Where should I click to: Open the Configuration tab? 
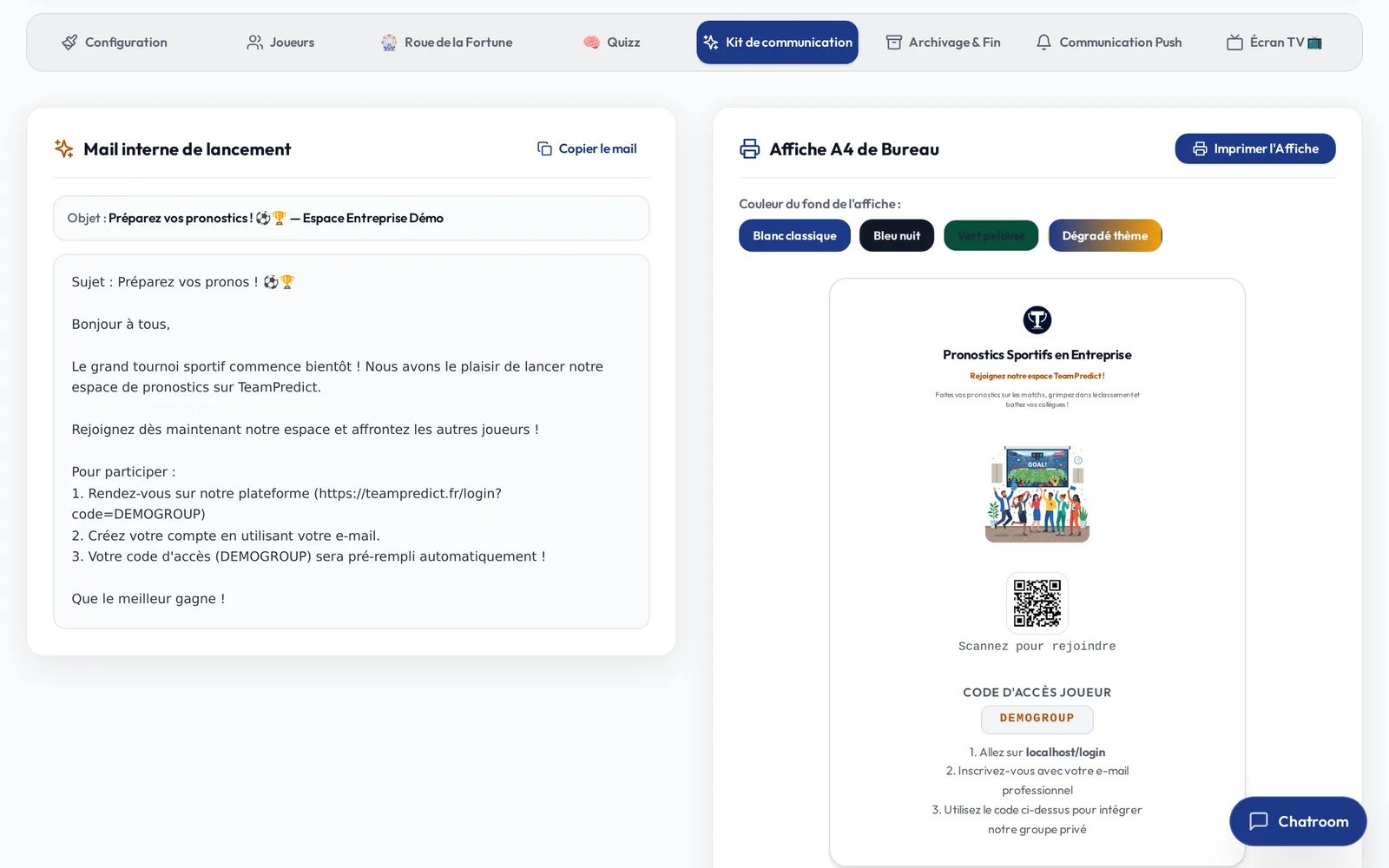pos(115,43)
